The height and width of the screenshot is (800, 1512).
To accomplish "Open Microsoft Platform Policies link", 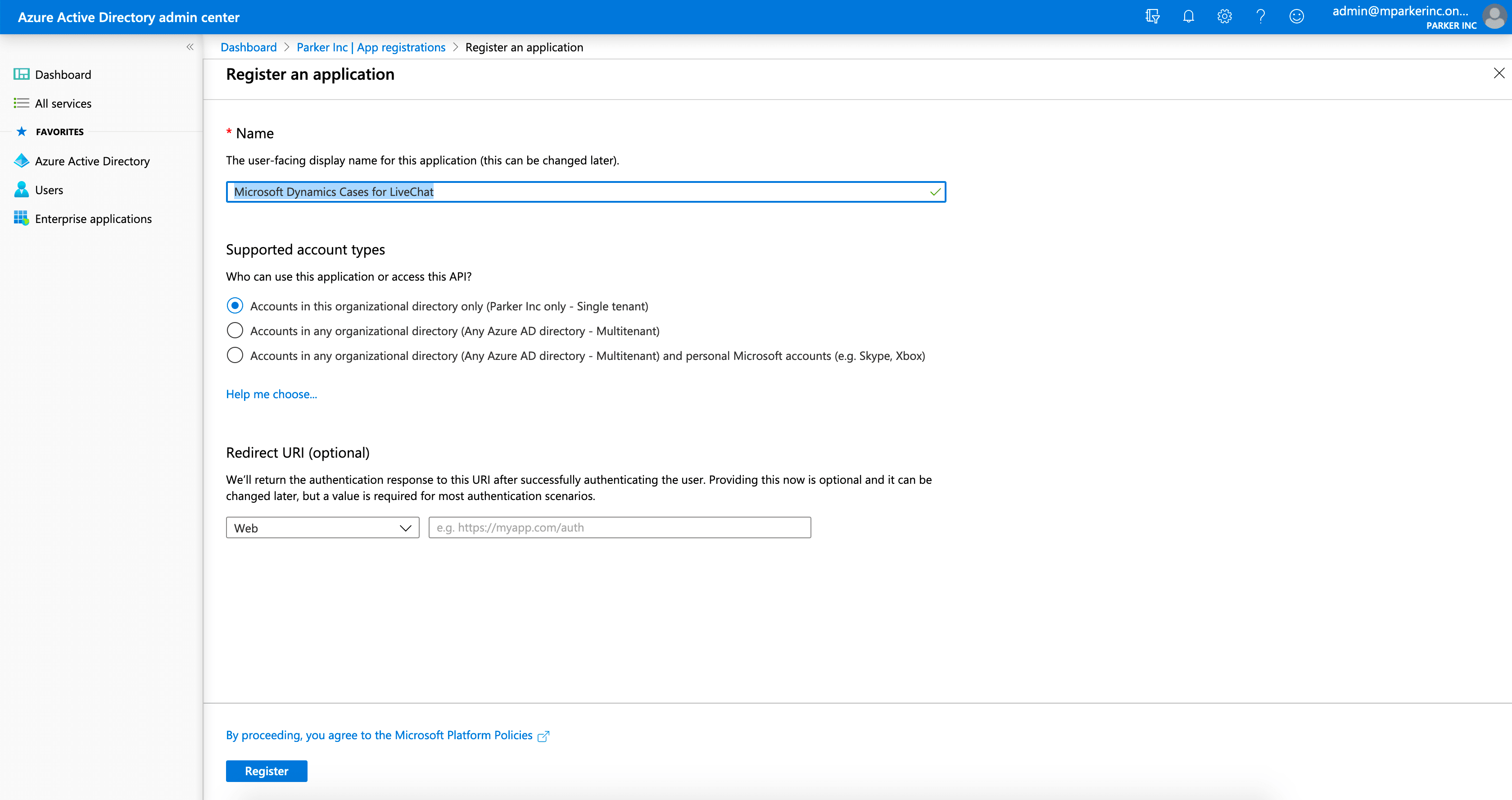I will coord(379,736).
